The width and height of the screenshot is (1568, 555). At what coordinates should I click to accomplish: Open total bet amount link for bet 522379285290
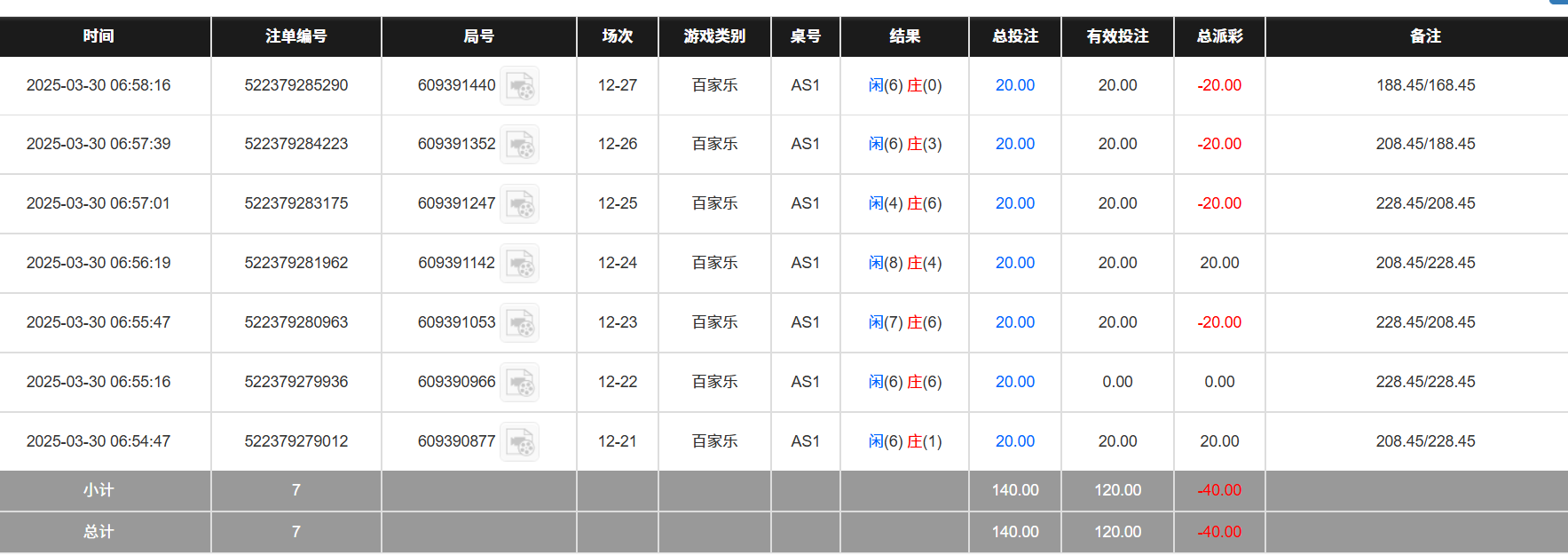point(1014,85)
